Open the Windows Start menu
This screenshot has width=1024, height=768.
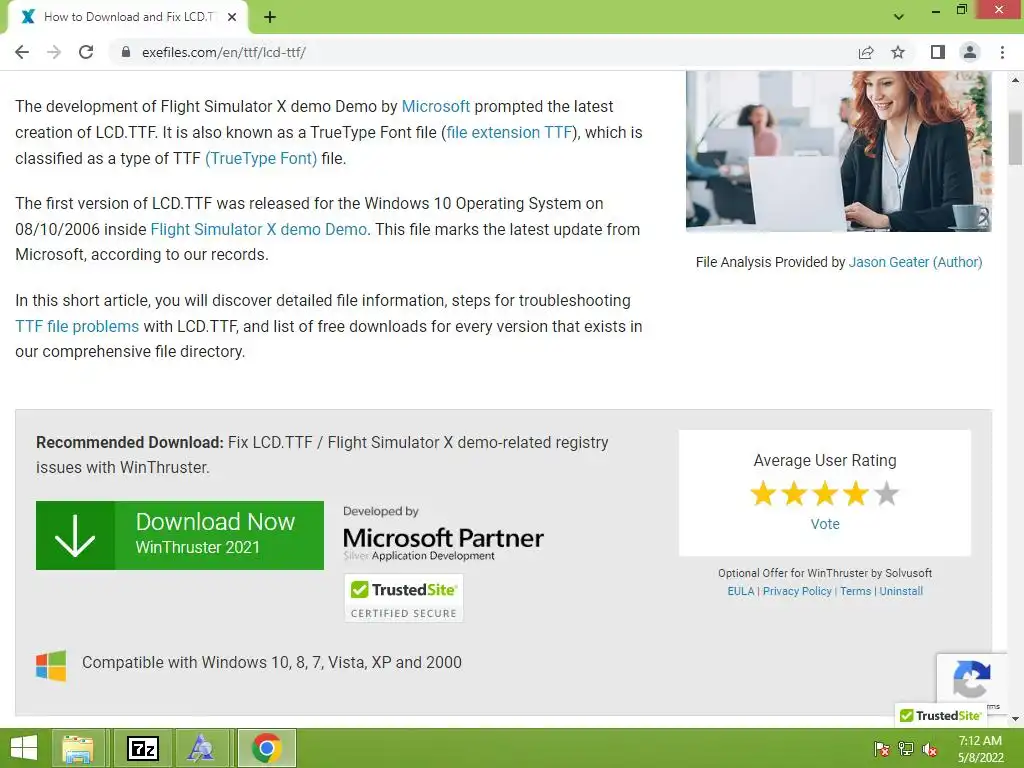[x=24, y=748]
